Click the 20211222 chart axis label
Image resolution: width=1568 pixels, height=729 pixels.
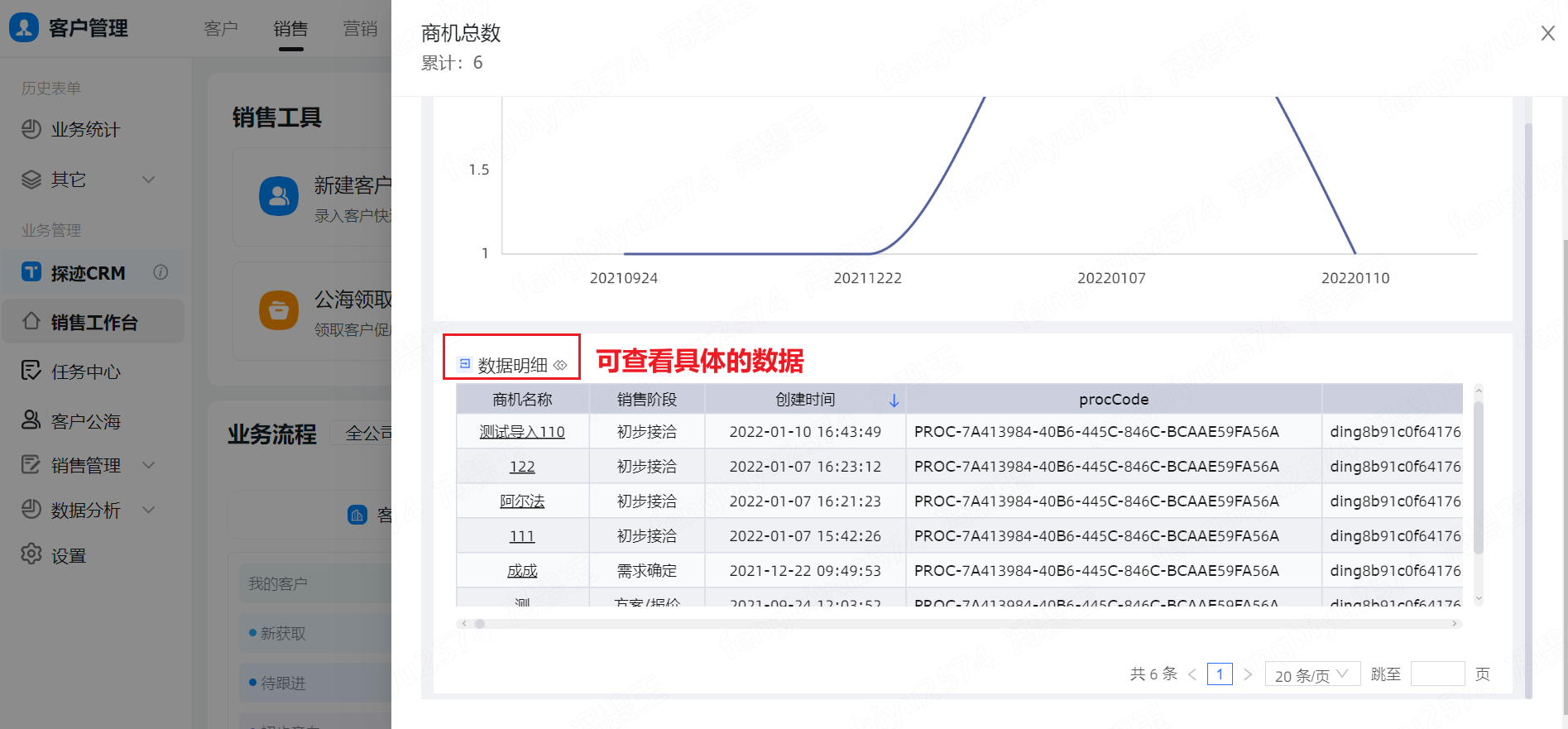[x=867, y=278]
